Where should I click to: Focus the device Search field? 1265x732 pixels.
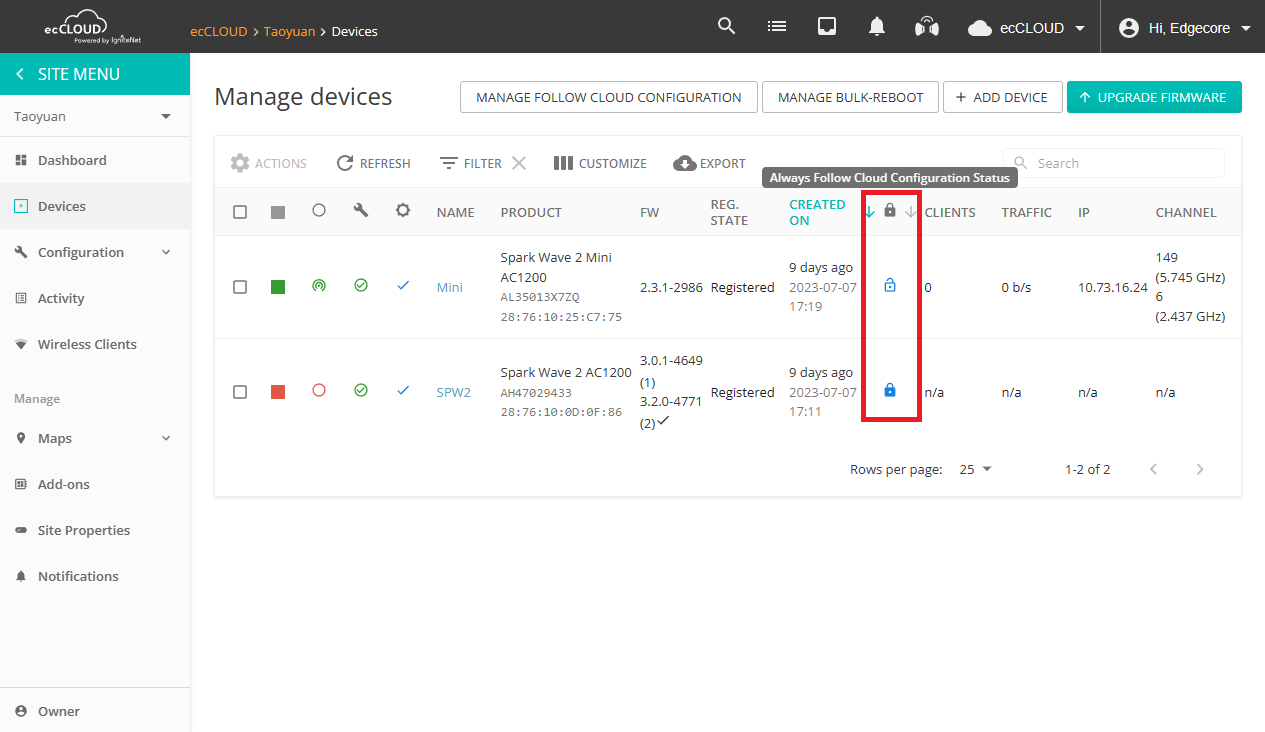point(1114,163)
